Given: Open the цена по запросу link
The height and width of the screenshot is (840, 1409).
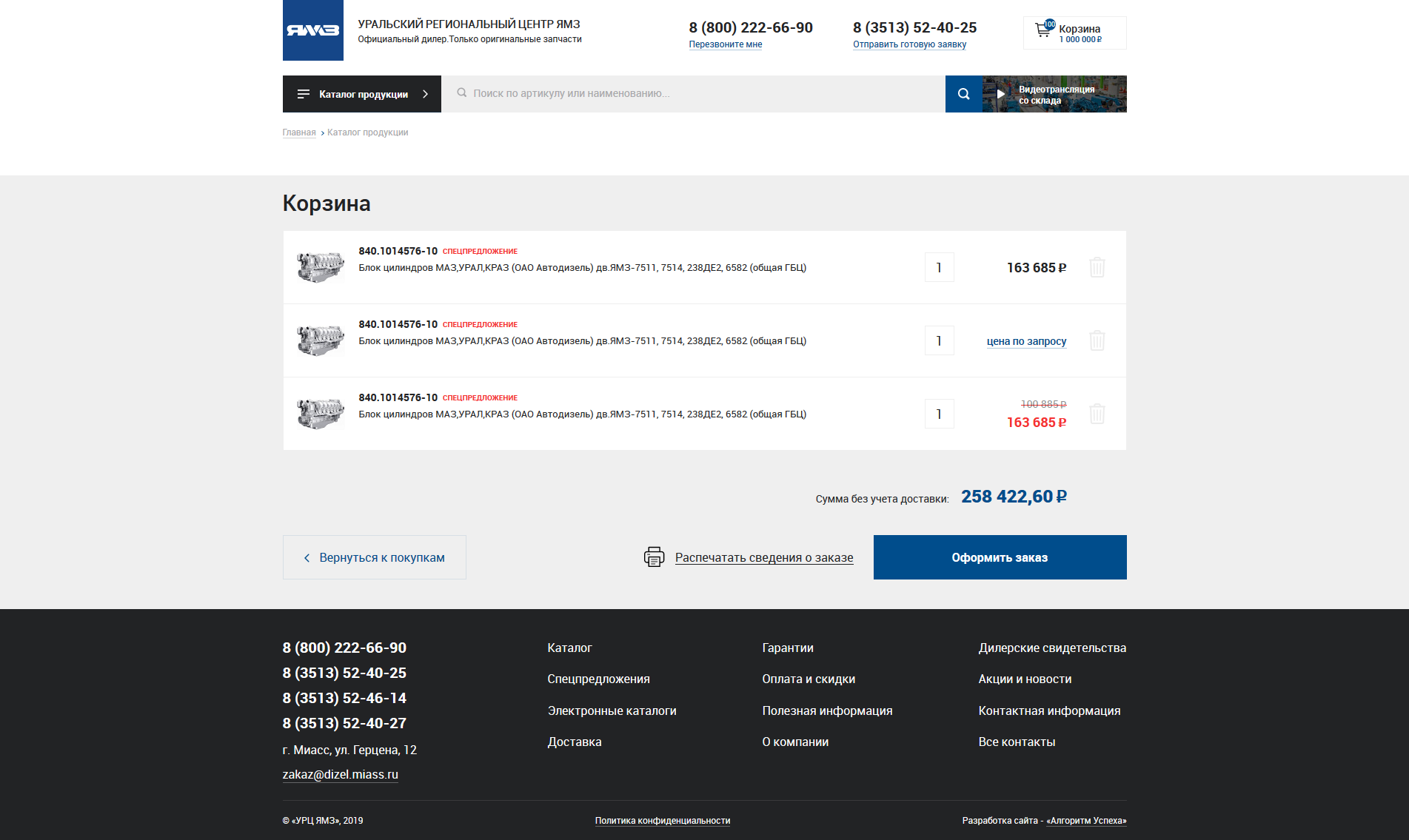Looking at the screenshot, I should (x=1026, y=341).
